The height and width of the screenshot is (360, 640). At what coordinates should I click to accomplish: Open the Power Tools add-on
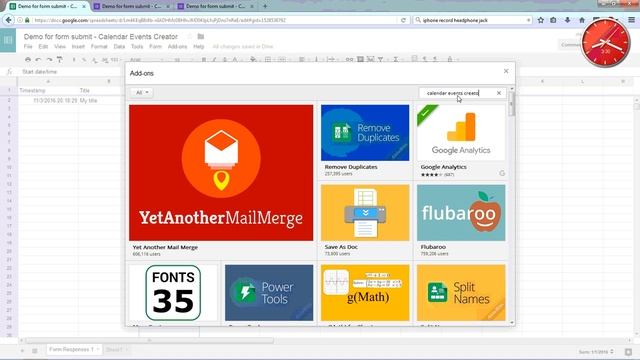pyautogui.click(x=269, y=293)
